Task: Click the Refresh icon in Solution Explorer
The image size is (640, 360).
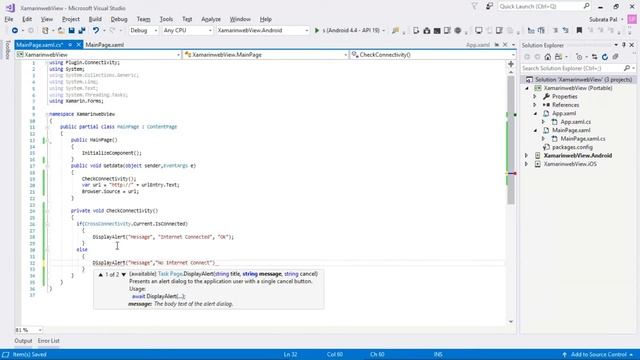Action: click(604, 57)
